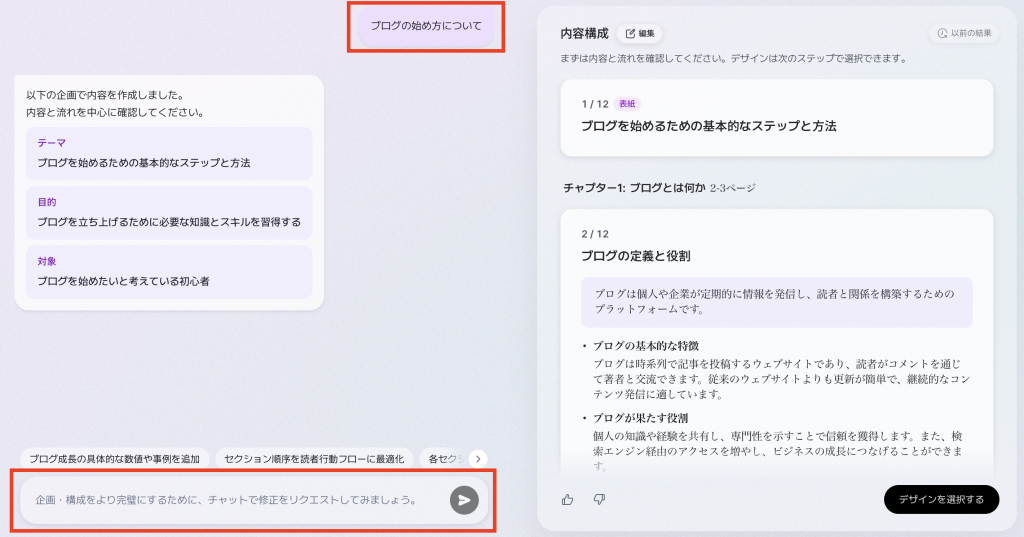The image size is (1024, 537).
Task: Click the 編集 edit button
Action: point(640,33)
